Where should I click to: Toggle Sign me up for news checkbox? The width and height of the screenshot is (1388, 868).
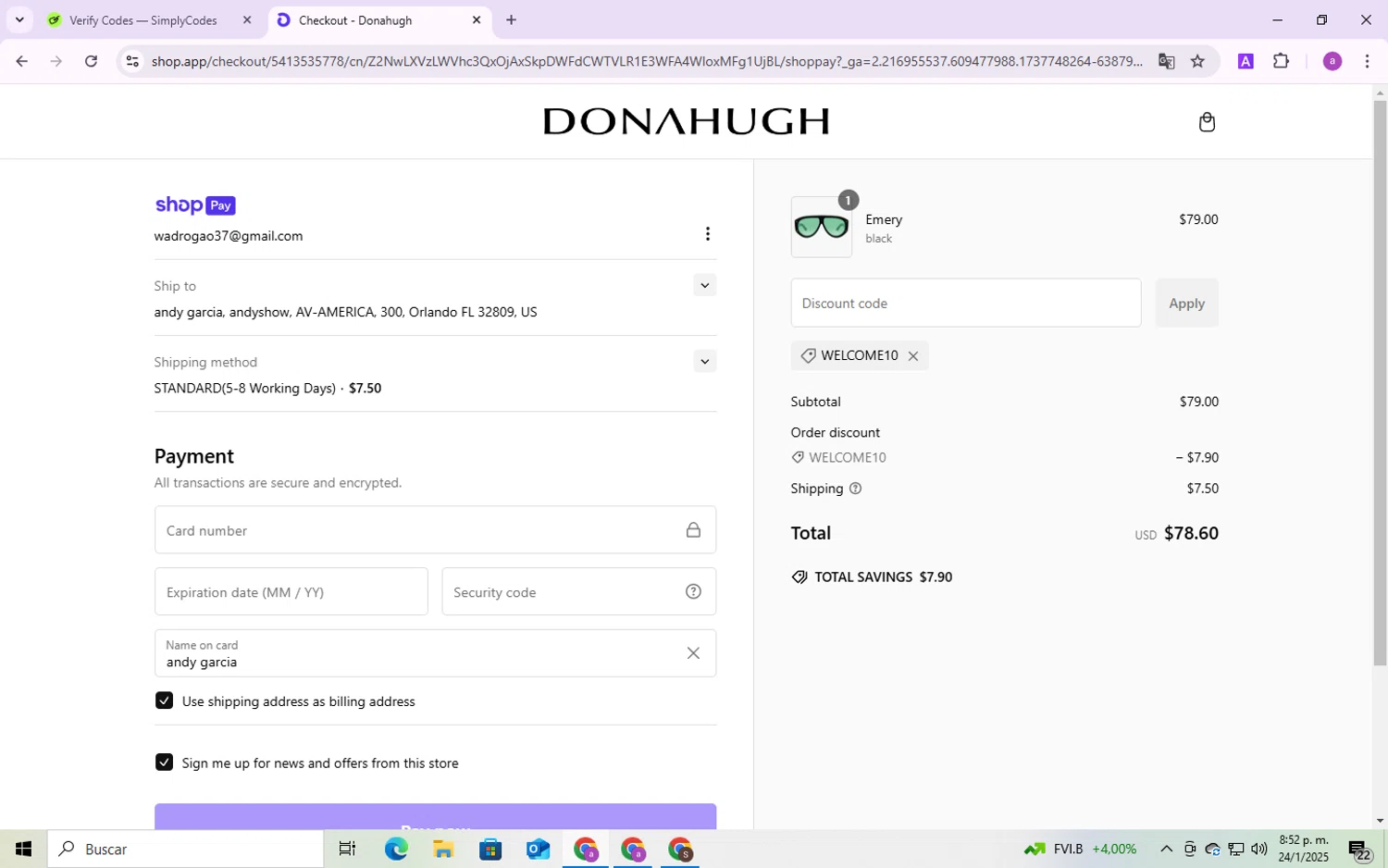click(165, 763)
